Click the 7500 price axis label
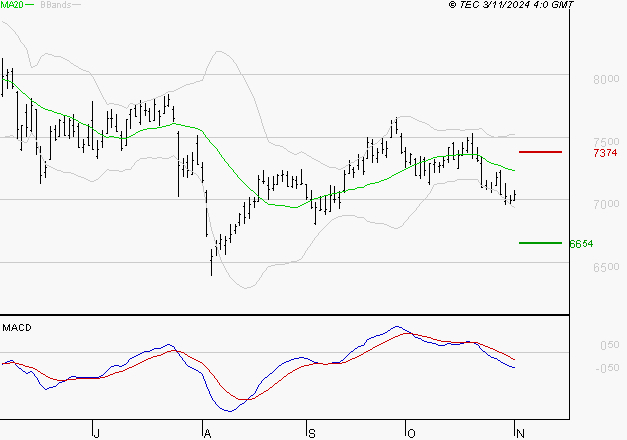This screenshot has width=627, height=440. tap(606, 142)
